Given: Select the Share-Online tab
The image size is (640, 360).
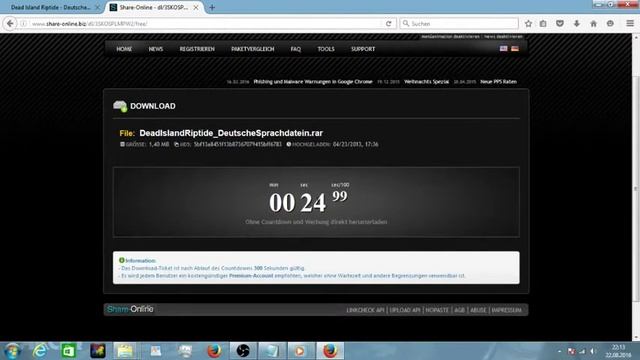Looking at the screenshot, I should pyautogui.click(x=154, y=7).
